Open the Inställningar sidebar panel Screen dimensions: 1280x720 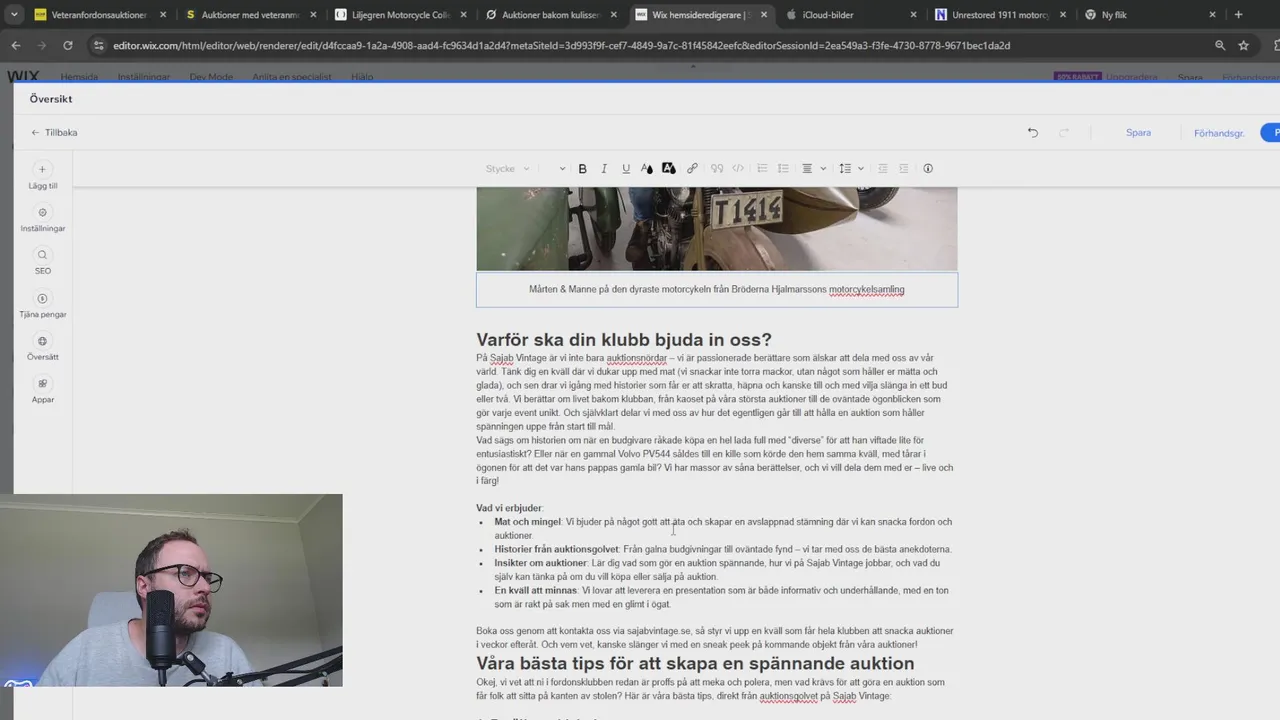pyautogui.click(x=42, y=219)
